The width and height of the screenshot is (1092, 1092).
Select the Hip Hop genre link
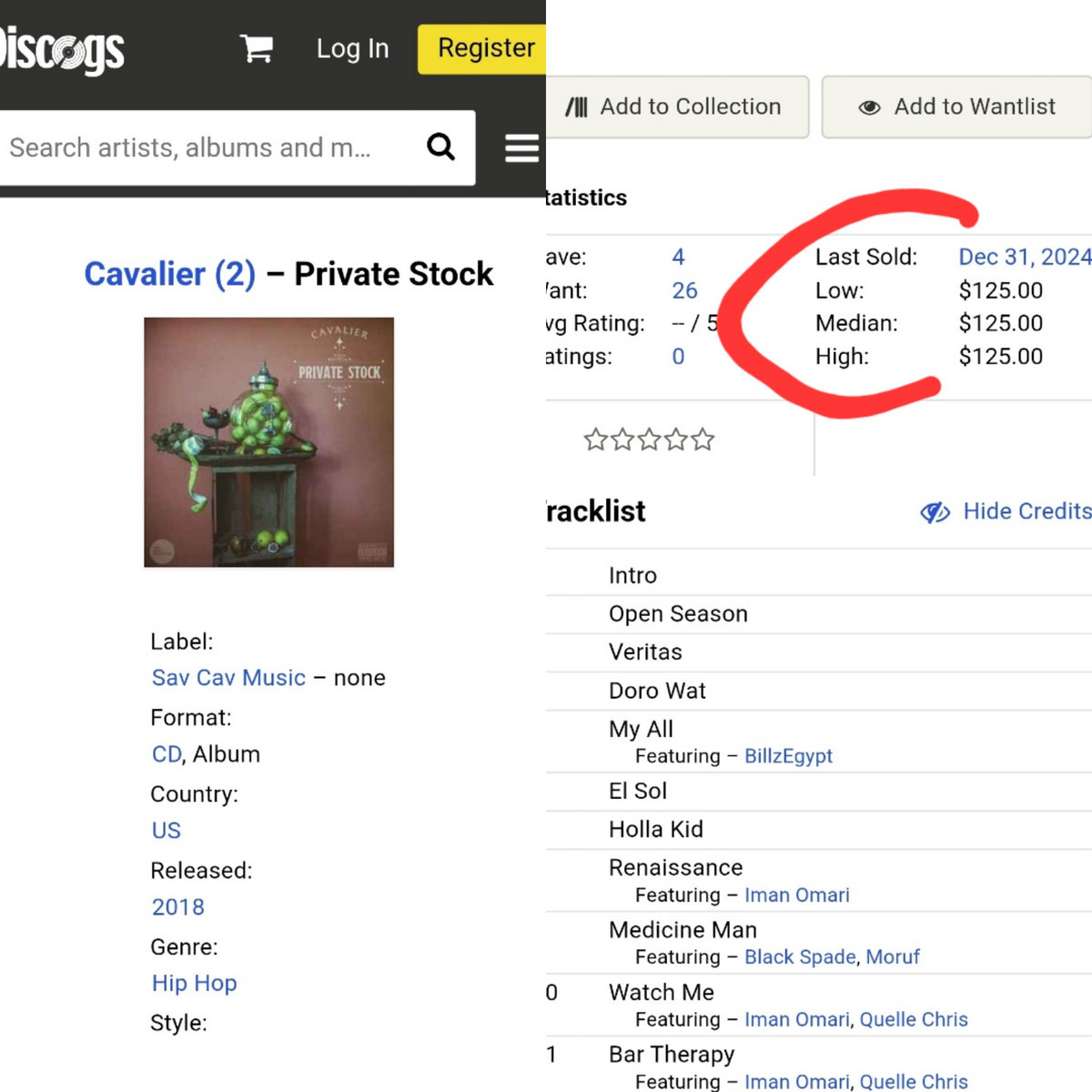tap(194, 983)
